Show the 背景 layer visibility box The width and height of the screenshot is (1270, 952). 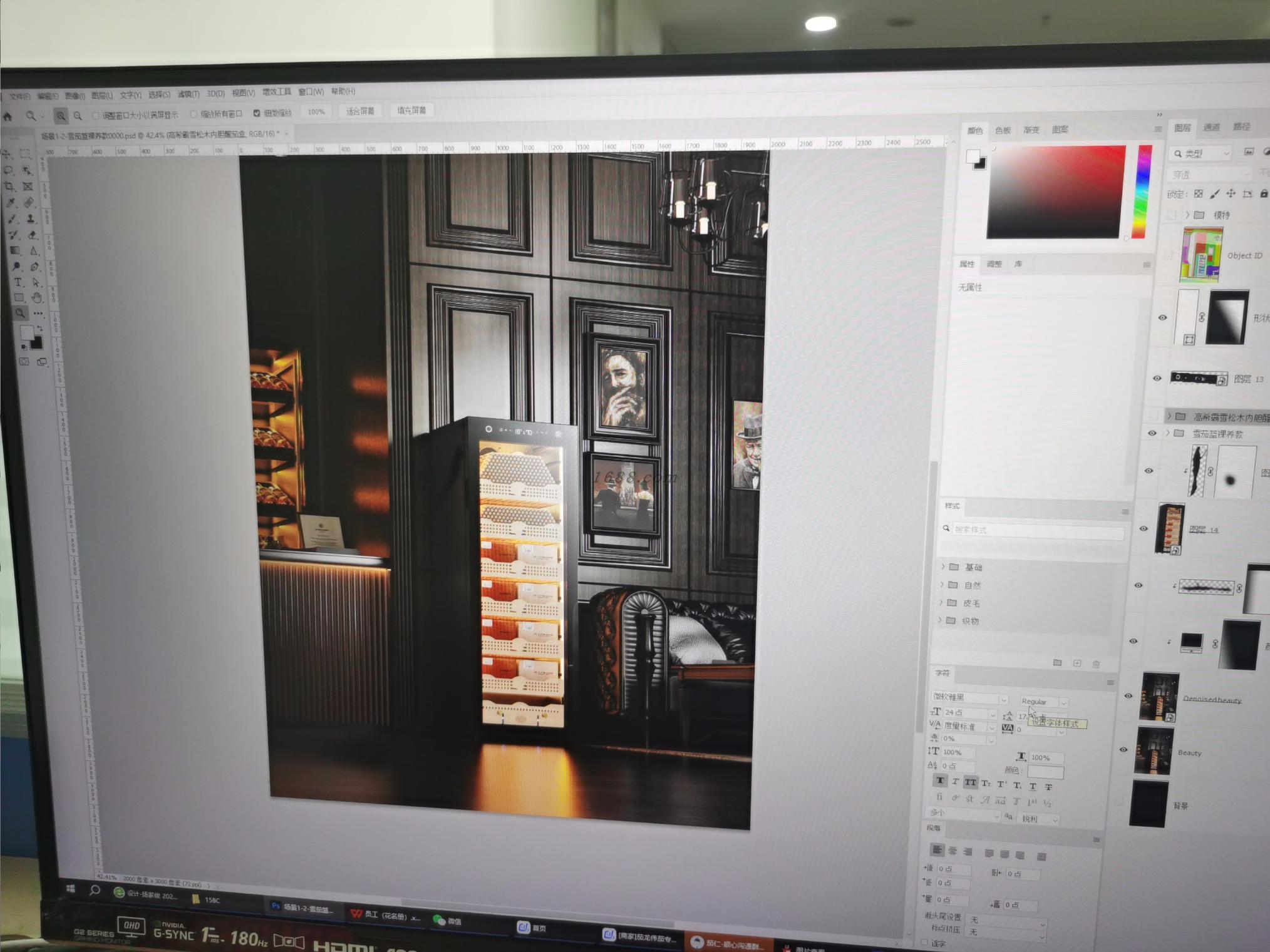pyautogui.click(x=1119, y=802)
